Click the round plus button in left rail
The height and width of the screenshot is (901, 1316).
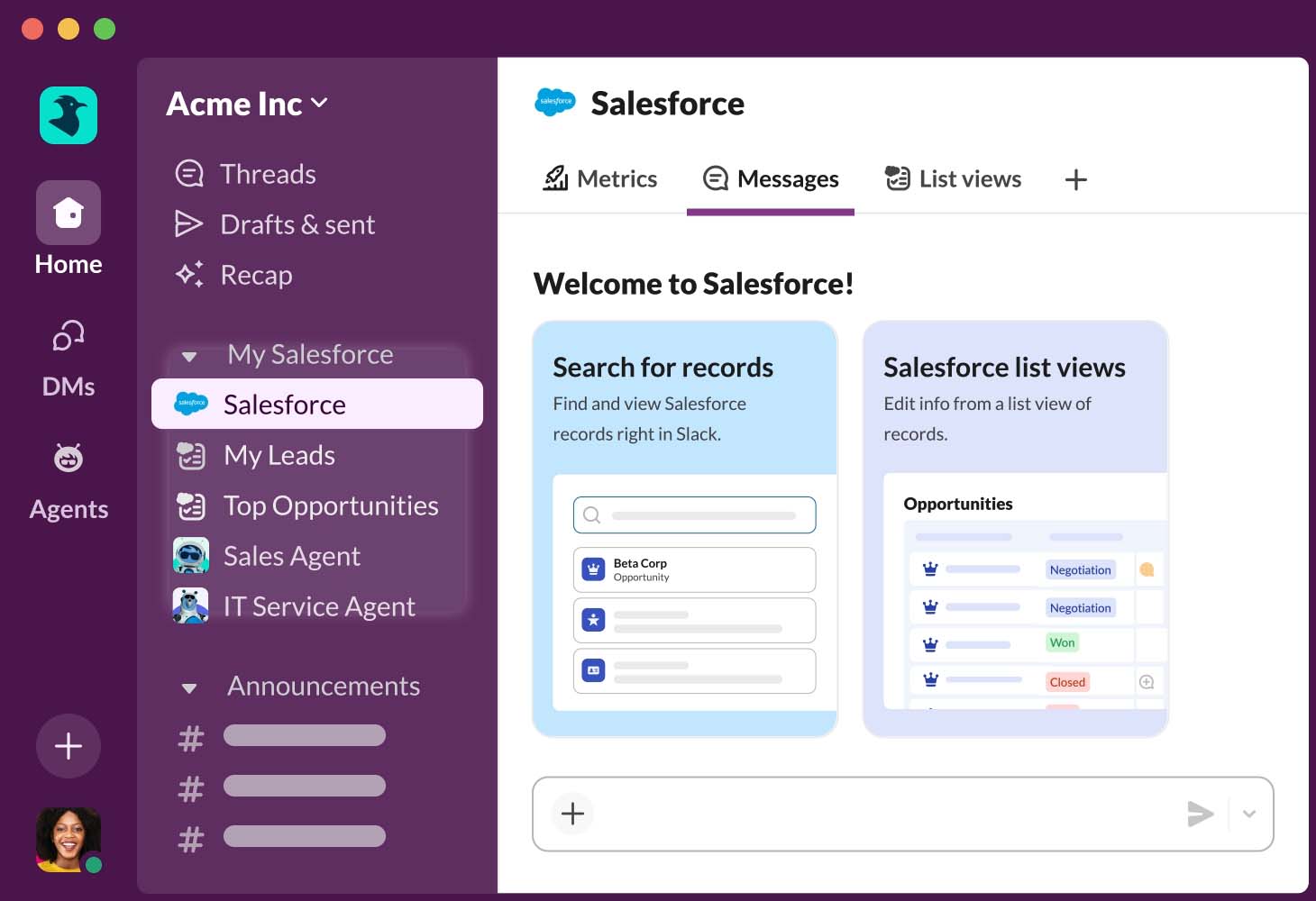(x=69, y=746)
